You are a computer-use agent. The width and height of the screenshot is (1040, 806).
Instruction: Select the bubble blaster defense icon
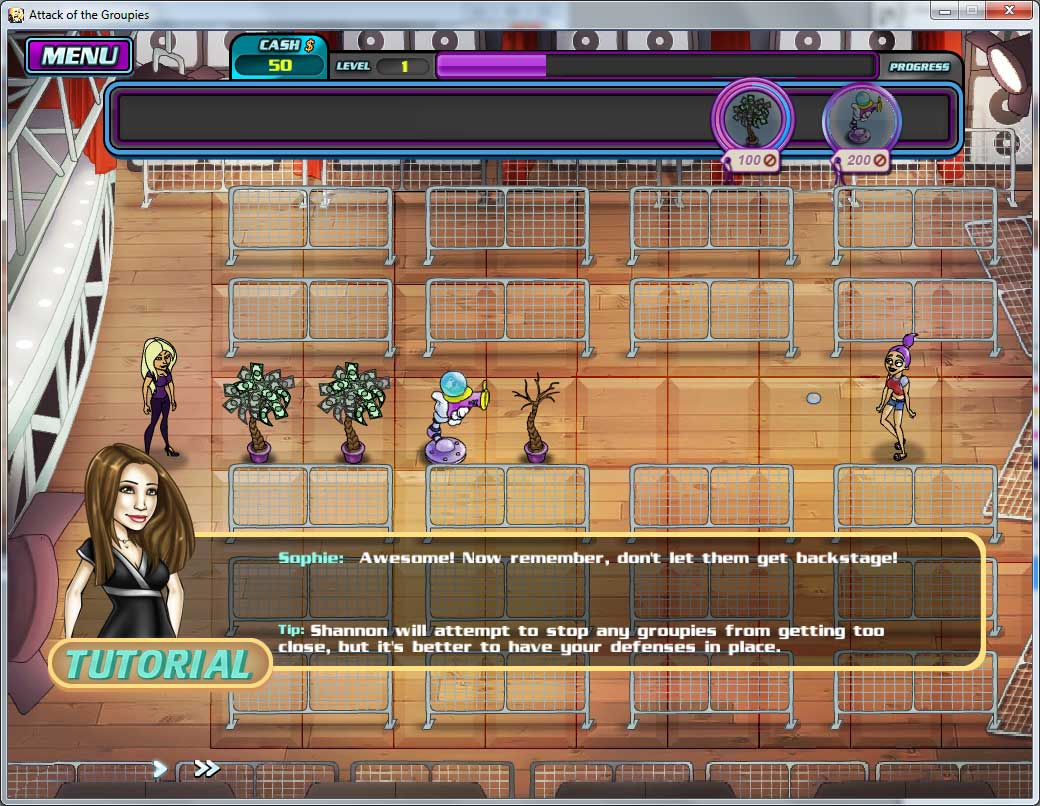(x=861, y=117)
